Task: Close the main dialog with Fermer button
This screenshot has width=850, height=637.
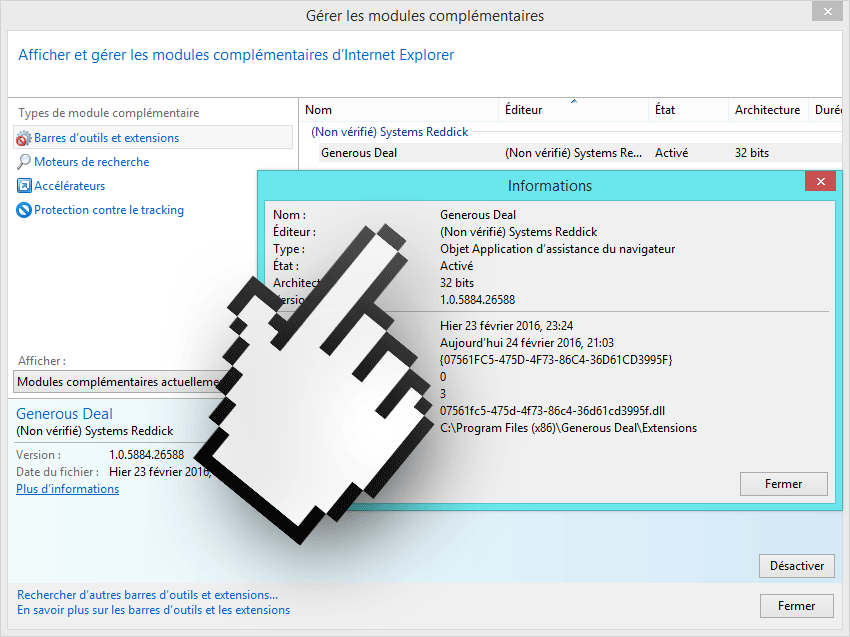Action: pos(796,606)
